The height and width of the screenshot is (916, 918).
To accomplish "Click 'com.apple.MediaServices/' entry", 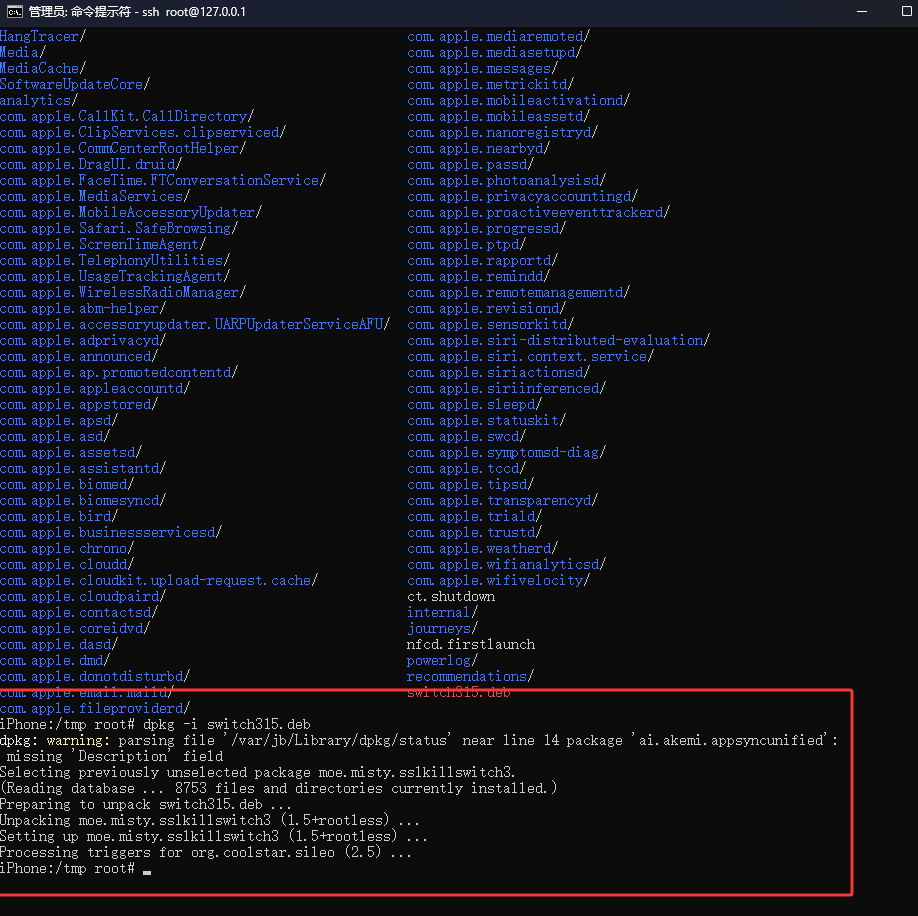I will point(95,196).
